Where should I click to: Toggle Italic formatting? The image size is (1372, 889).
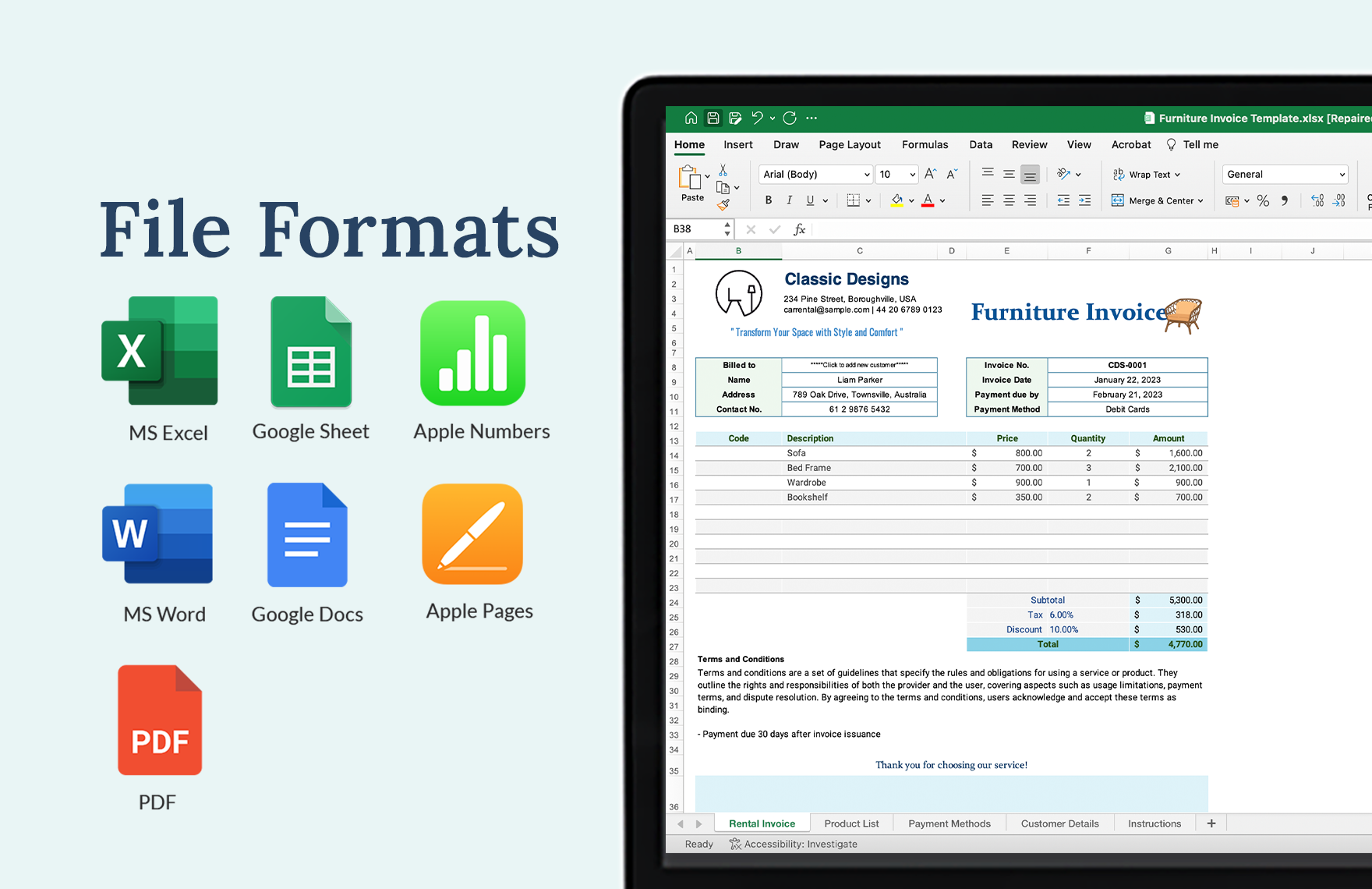790,200
